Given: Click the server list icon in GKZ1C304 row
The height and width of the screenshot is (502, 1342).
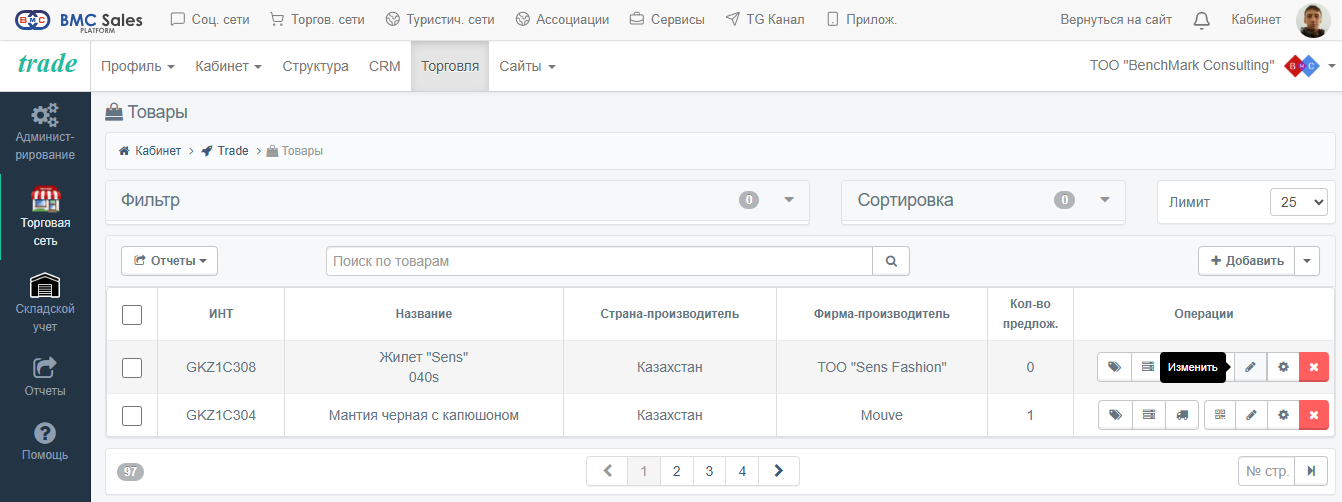Looking at the screenshot, I should tap(1148, 415).
